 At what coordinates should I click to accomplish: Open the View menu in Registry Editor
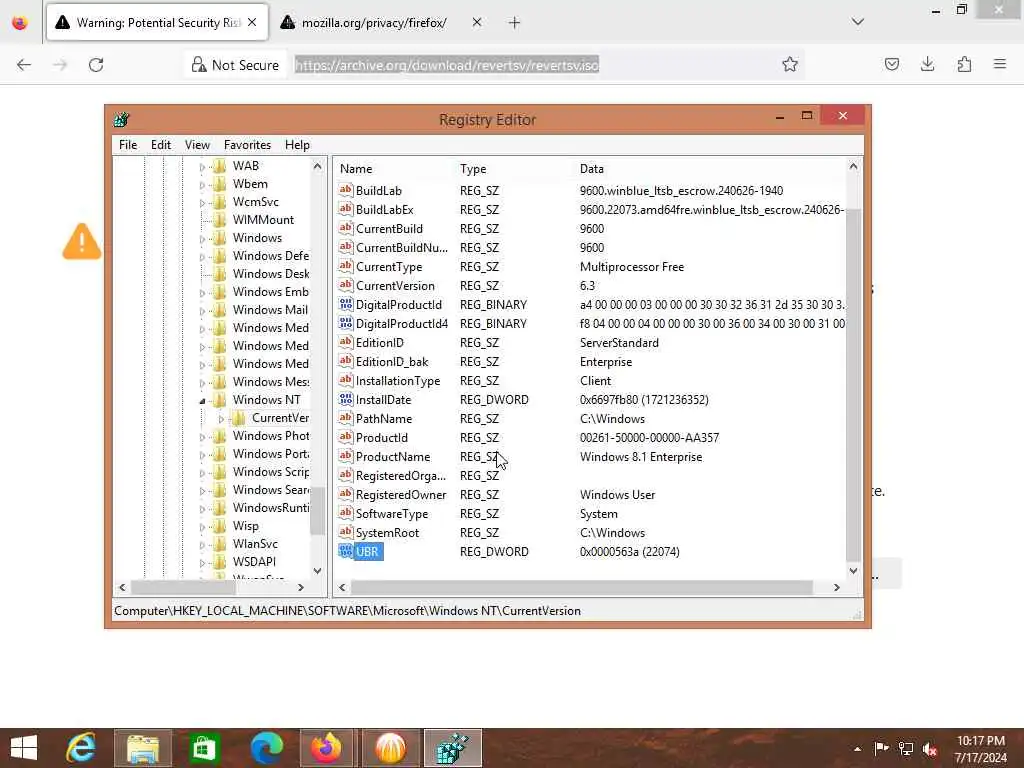[x=197, y=145]
